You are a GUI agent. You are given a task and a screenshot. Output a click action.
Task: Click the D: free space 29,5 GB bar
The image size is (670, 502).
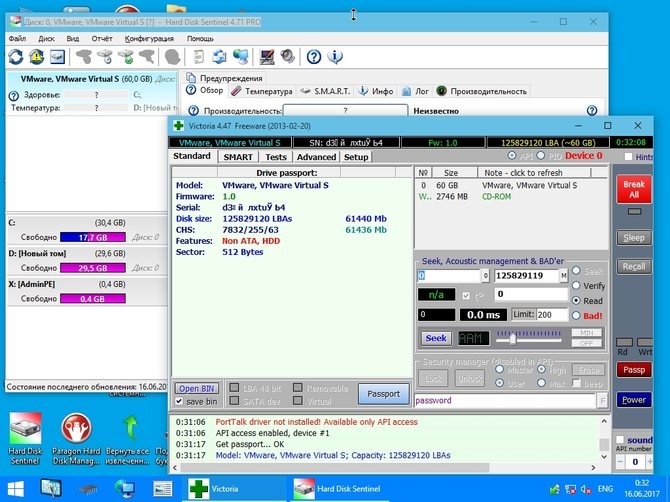pos(93,268)
